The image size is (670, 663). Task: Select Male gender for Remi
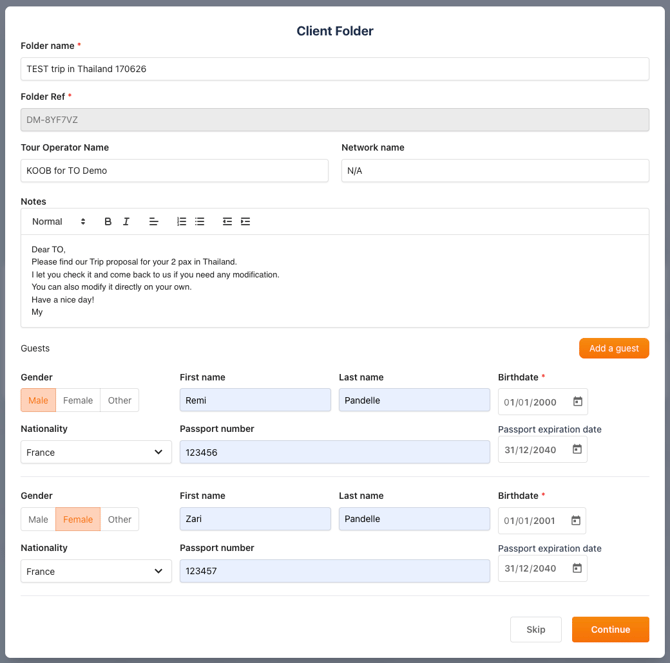click(x=38, y=400)
